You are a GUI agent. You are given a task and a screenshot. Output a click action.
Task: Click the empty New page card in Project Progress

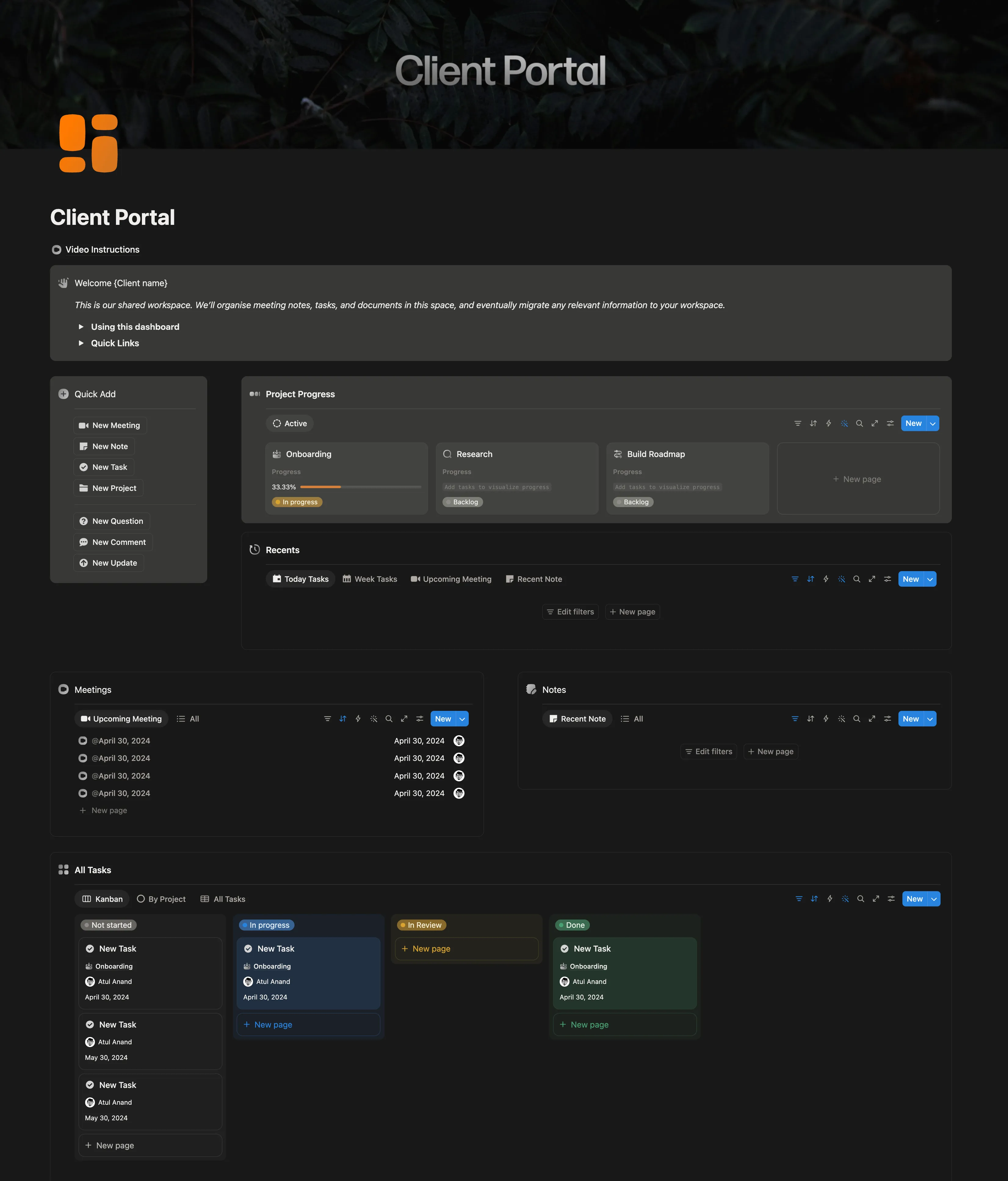pyautogui.click(x=858, y=479)
